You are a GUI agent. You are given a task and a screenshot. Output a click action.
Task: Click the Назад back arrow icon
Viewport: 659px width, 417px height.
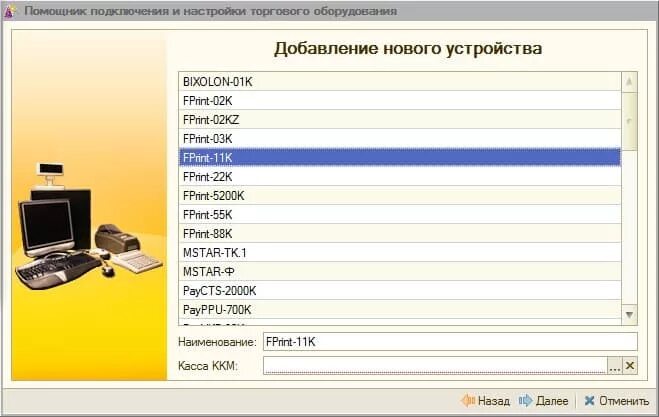tap(468, 401)
